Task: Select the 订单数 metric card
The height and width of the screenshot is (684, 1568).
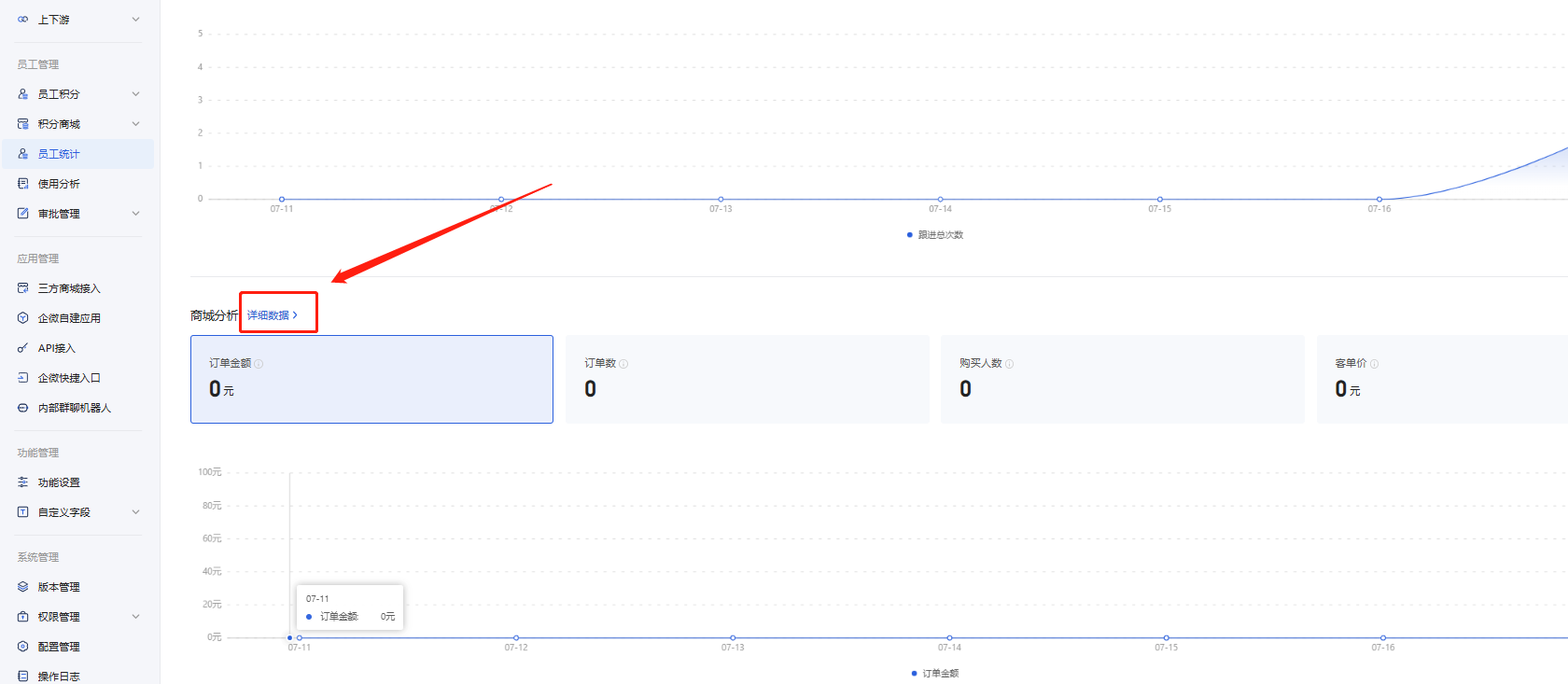Action: tap(748, 379)
